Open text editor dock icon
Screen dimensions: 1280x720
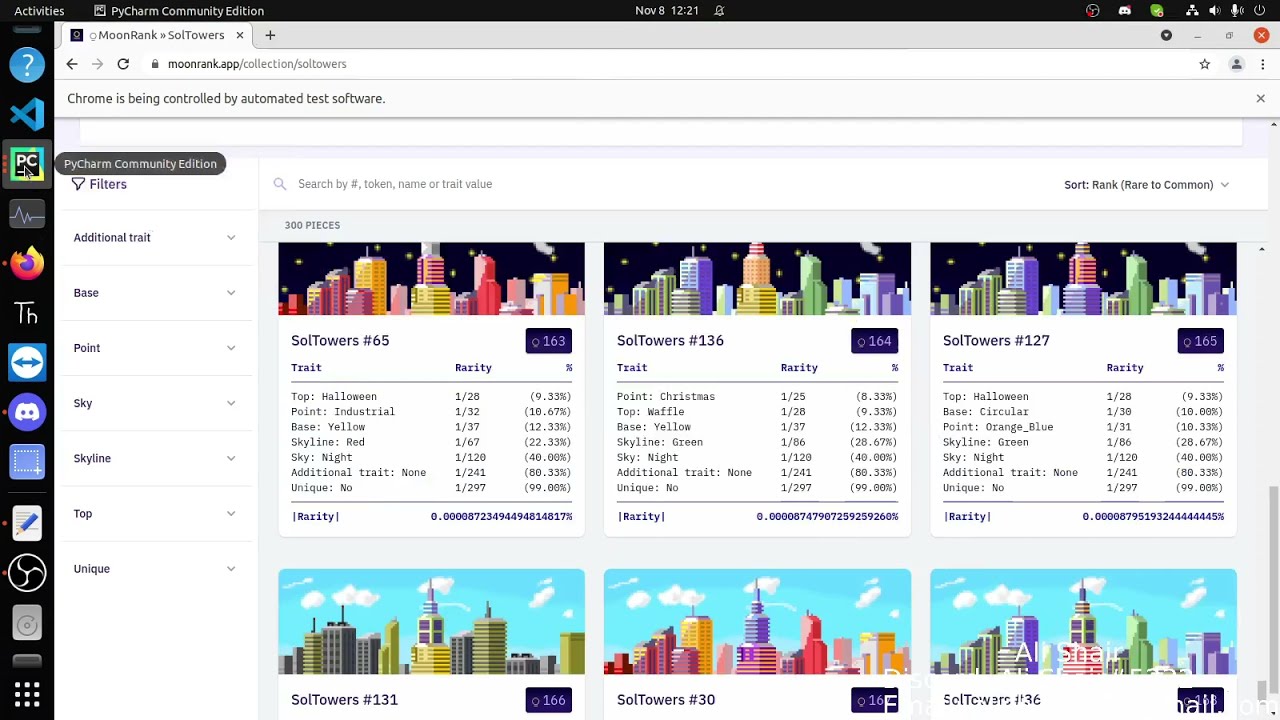(27, 522)
